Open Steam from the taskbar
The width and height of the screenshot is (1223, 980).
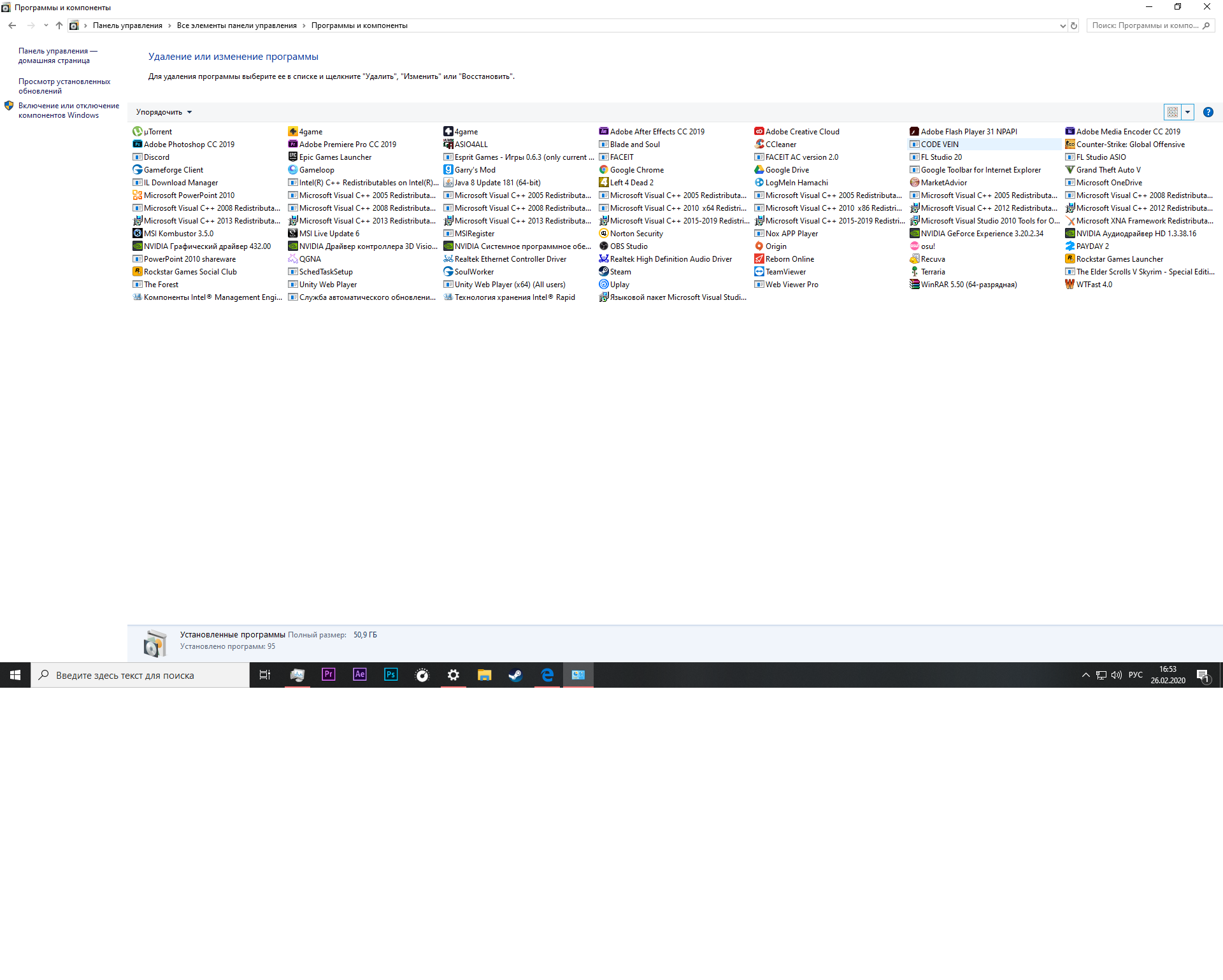[516, 675]
